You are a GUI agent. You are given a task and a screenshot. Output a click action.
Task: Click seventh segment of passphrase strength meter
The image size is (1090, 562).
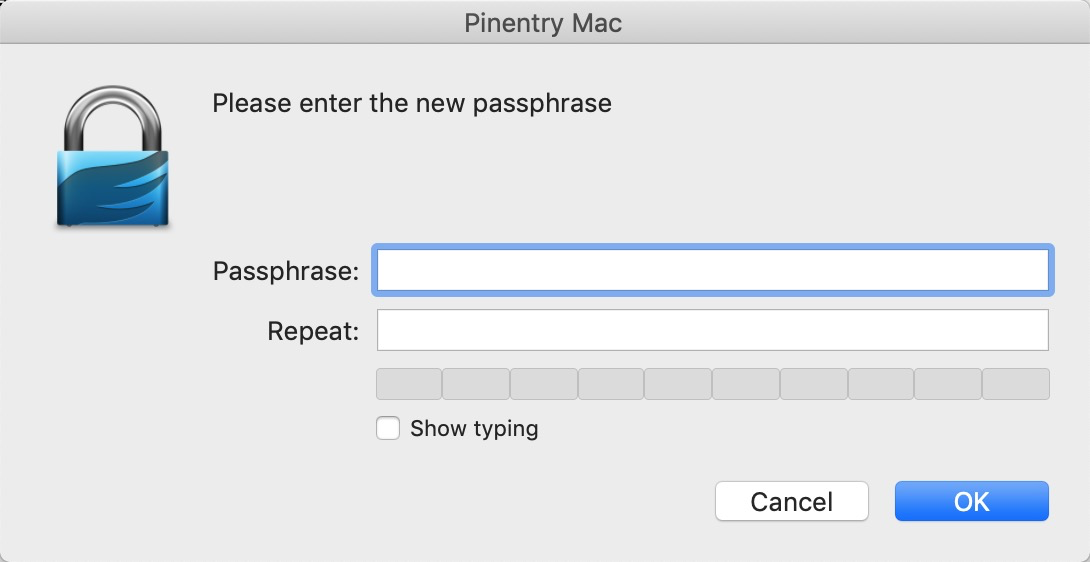tap(814, 384)
